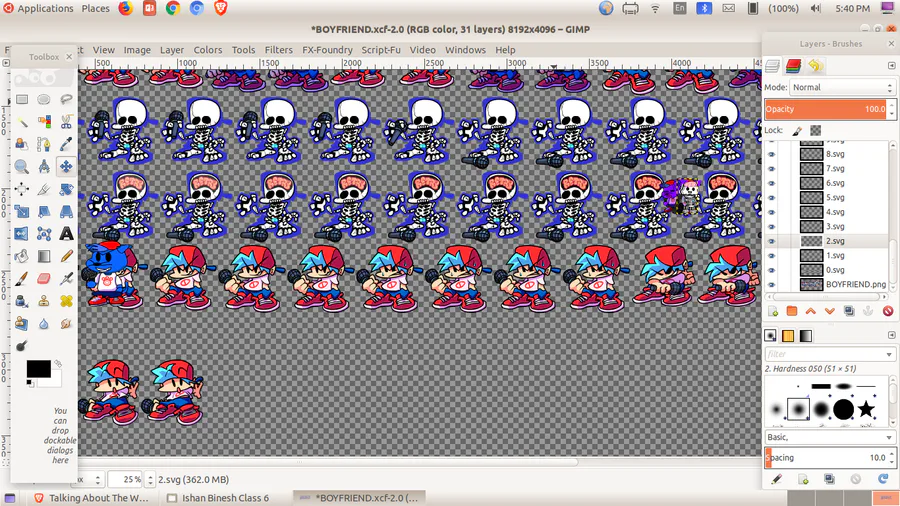Hide the 2.svg layer
900x506 pixels.
point(771,241)
